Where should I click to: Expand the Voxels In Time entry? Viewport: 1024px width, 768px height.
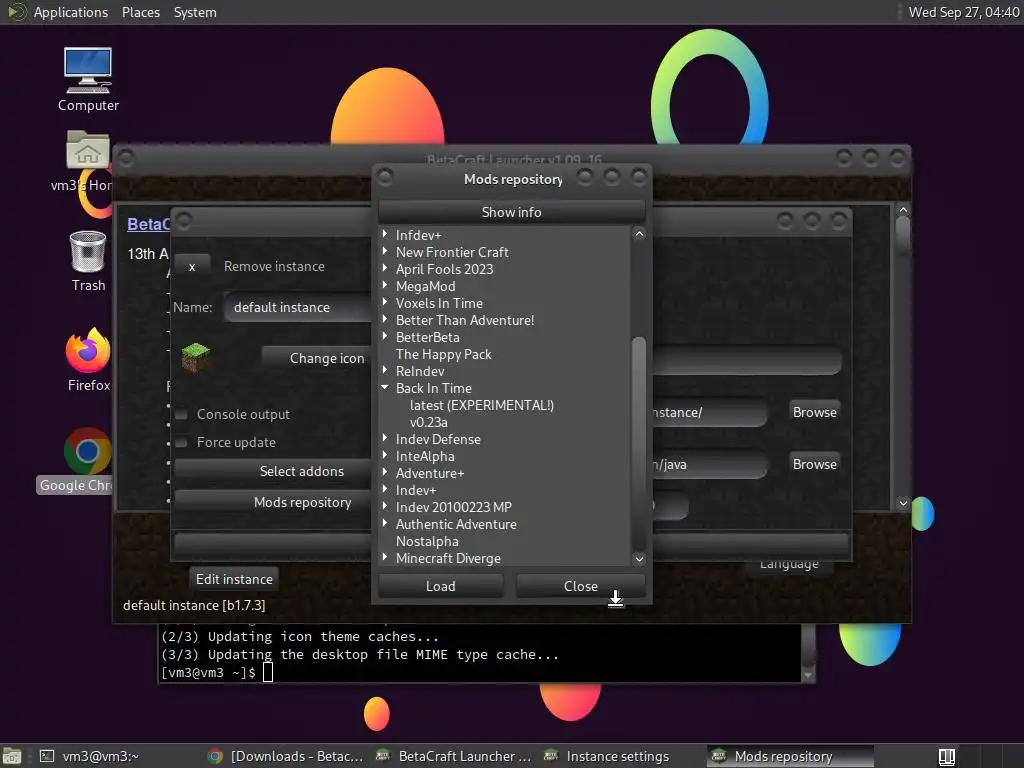click(x=385, y=302)
